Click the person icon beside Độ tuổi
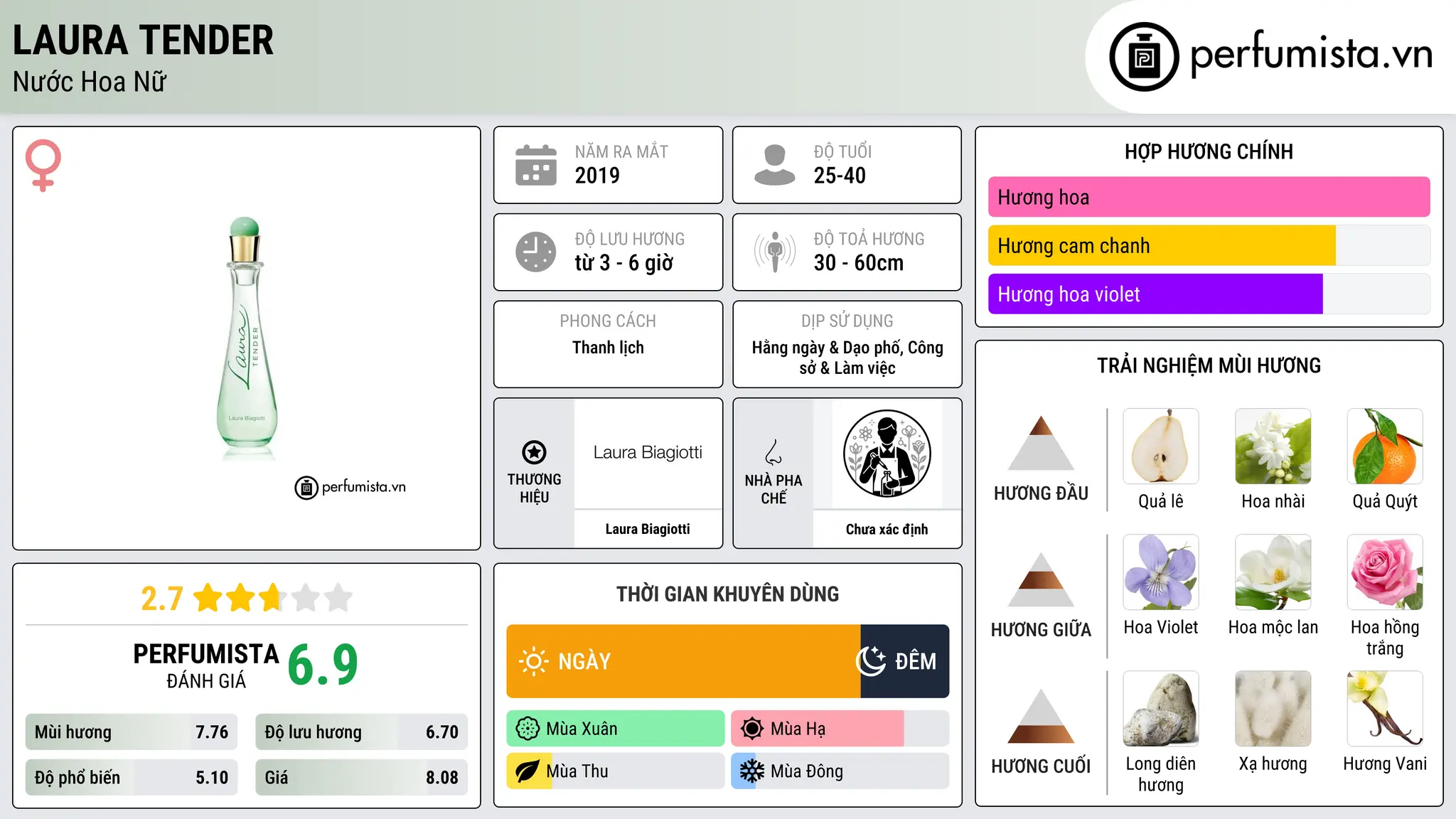Viewport: 1456px width, 819px height. click(x=774, y=165)
